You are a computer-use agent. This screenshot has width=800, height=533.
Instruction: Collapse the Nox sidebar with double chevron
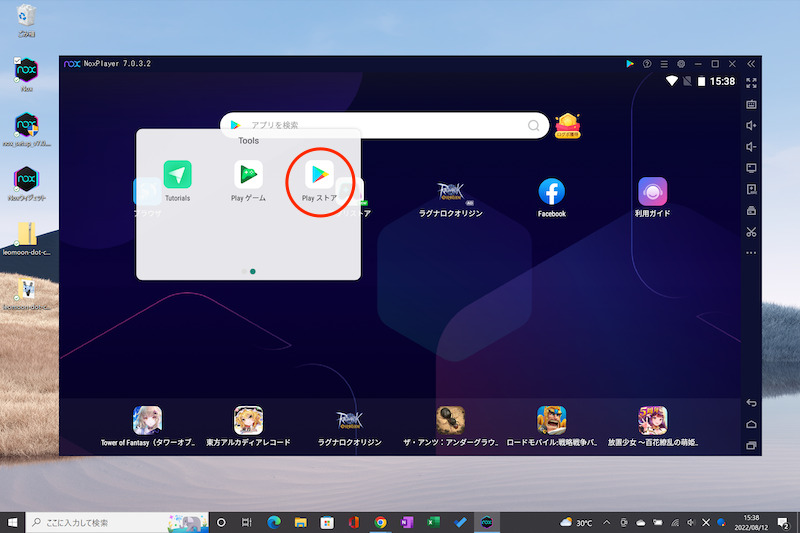(x=751, y=63)
